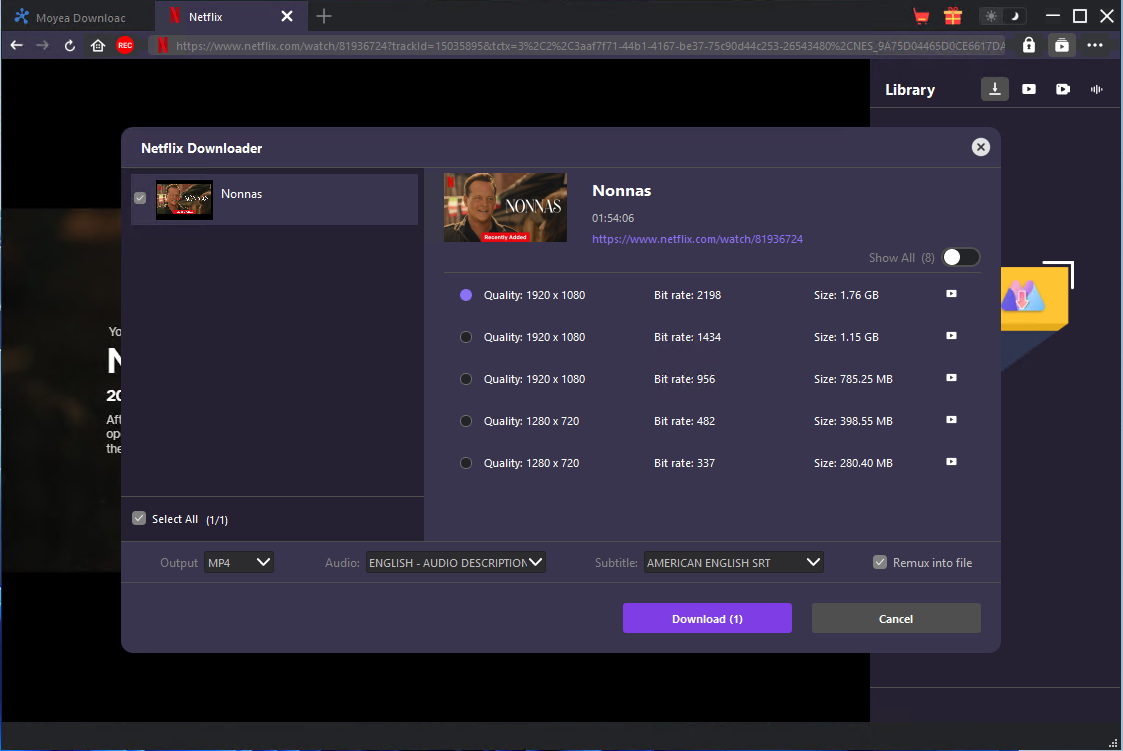This screenshot has height=751, width=1123.
Task: Click the floating download folder widget
Action: [x=1035, y=297]
